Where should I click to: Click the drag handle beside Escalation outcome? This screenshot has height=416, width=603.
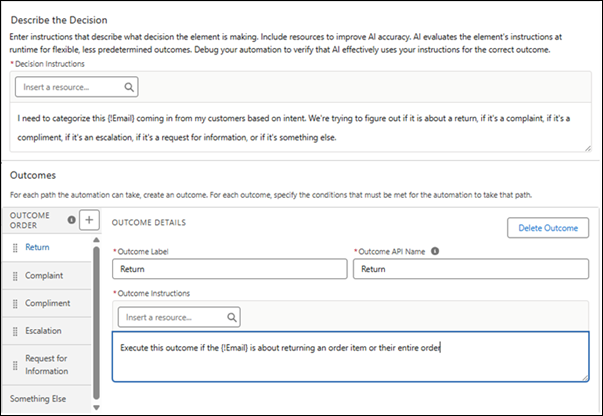(x=15, y=330)
